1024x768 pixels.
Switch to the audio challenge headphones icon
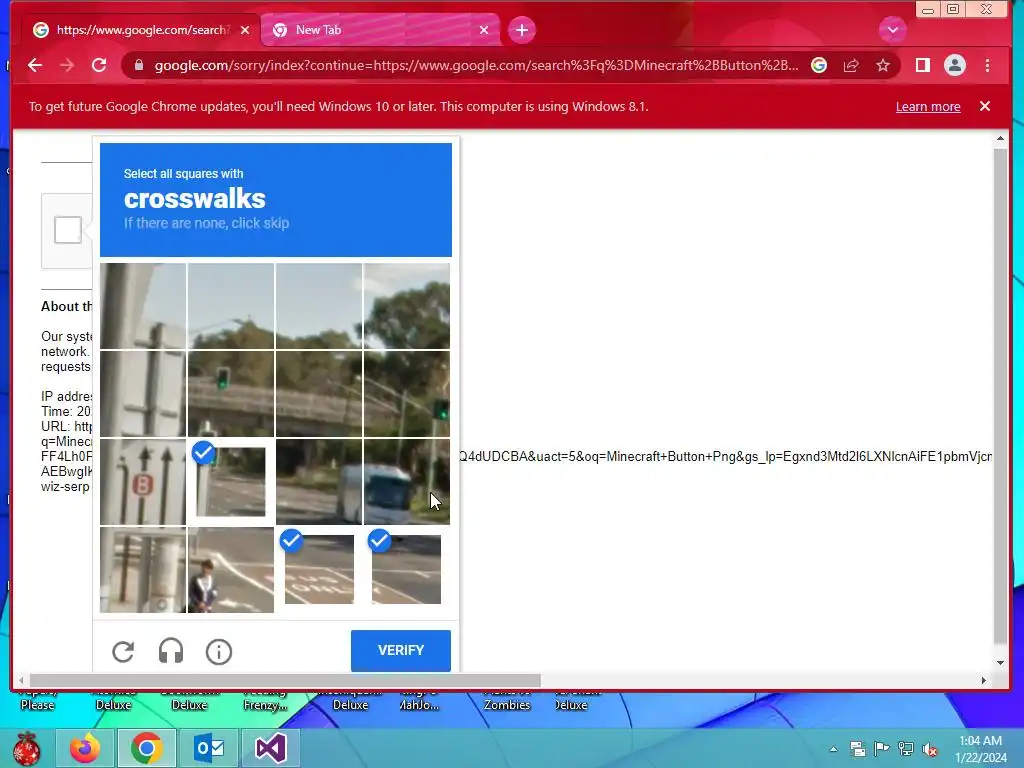tap(171, 651)
